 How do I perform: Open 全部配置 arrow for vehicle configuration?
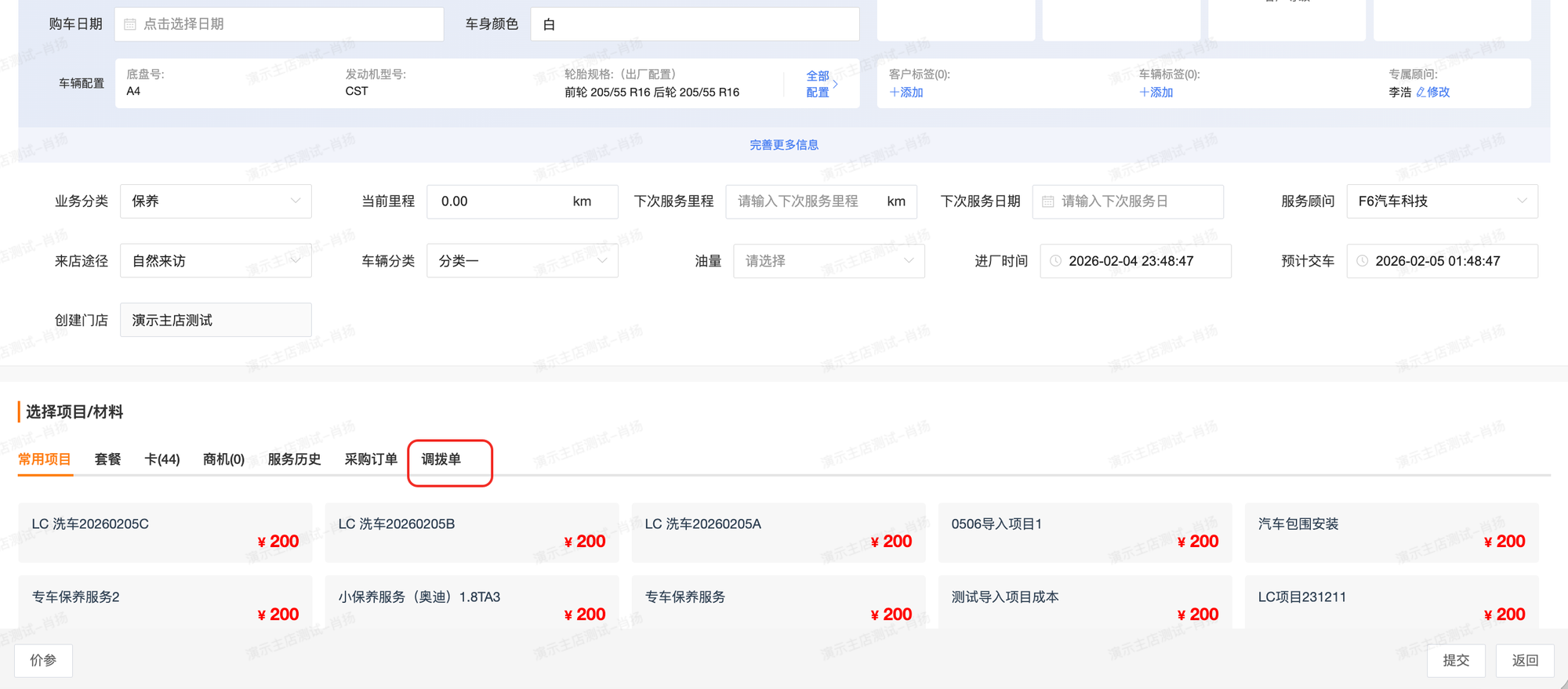[835, 84]
